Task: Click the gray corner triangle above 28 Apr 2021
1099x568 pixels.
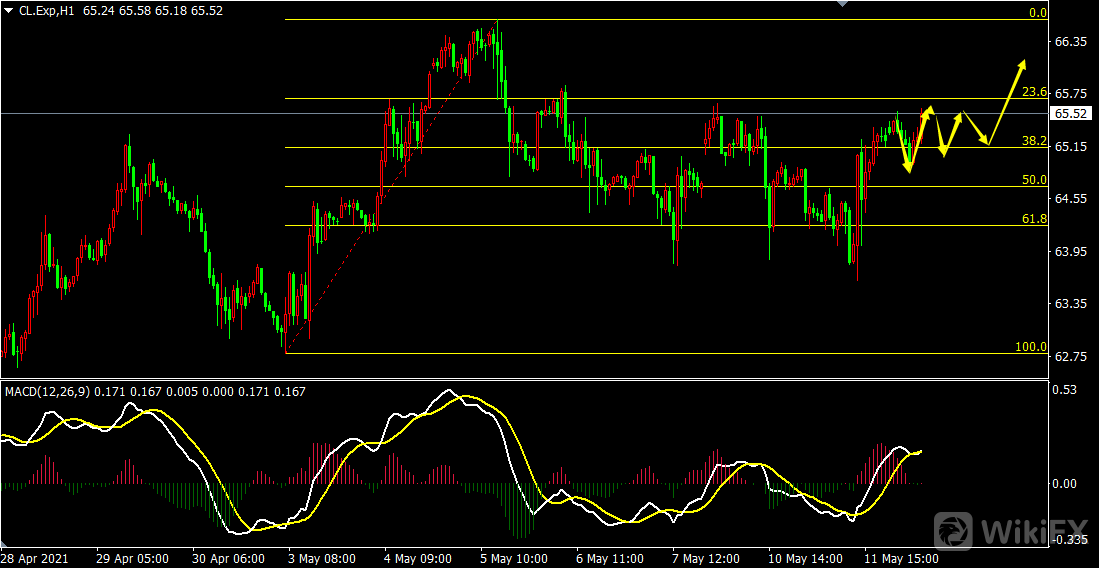Action: (5, 544)
